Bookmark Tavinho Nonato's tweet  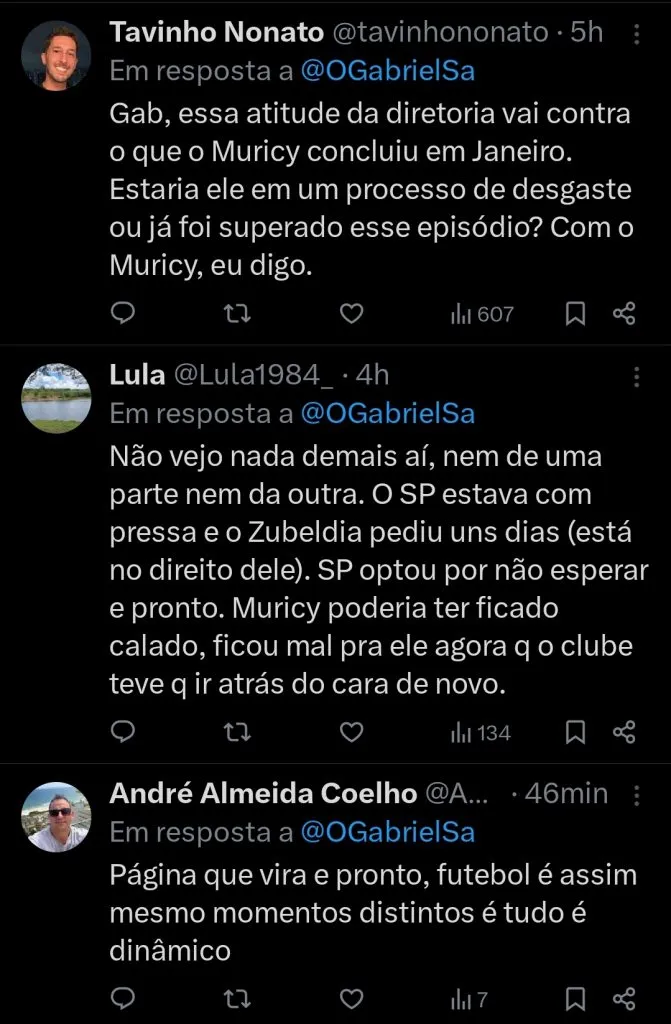click(x=576, y=314)
